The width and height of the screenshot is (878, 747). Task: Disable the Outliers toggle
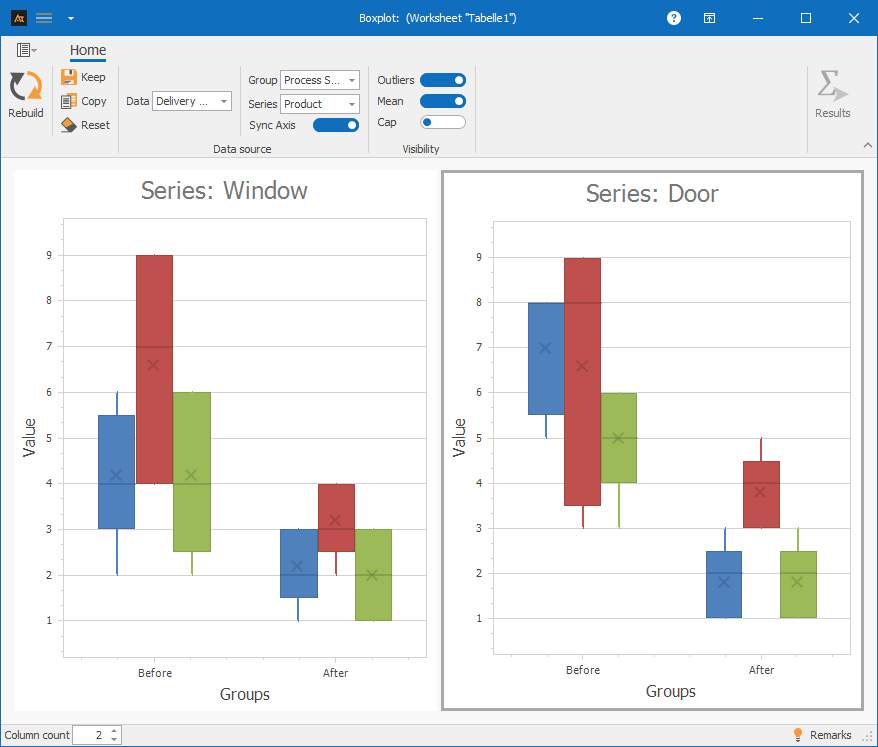point(443,80)
